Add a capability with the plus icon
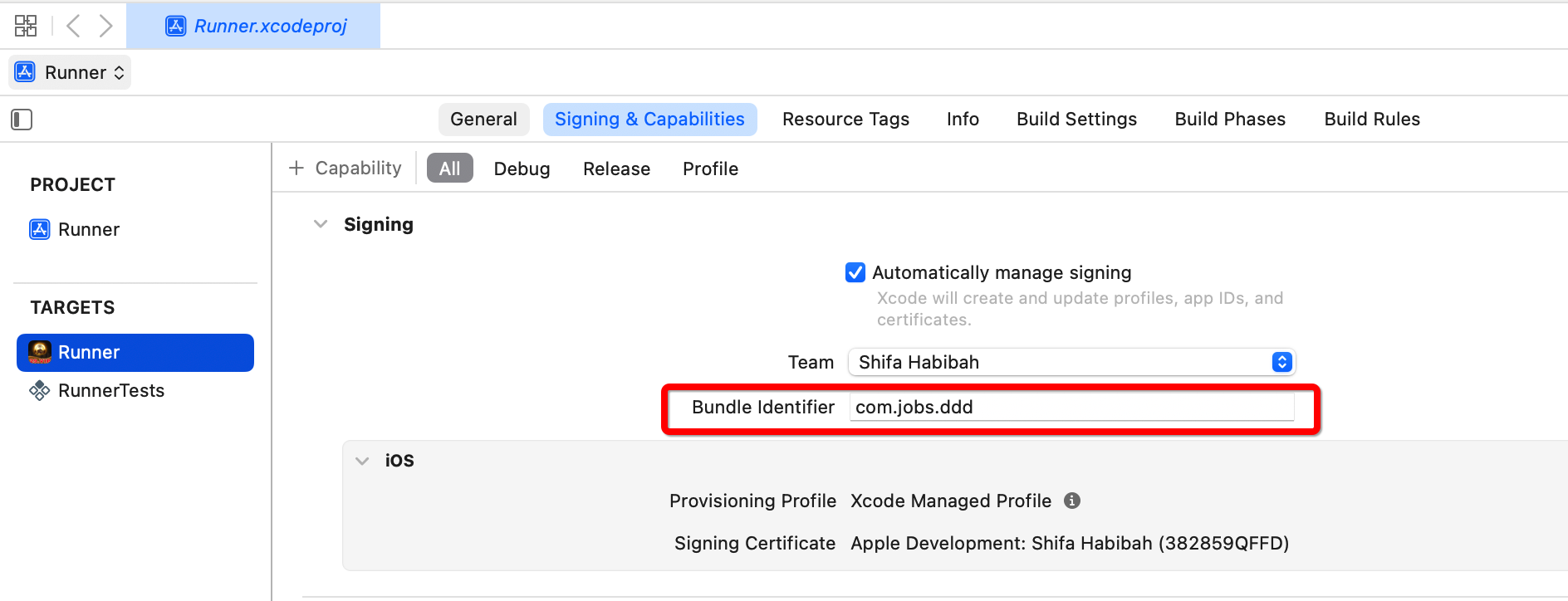This screenshot has width=1568, height=601. [296, 169]
